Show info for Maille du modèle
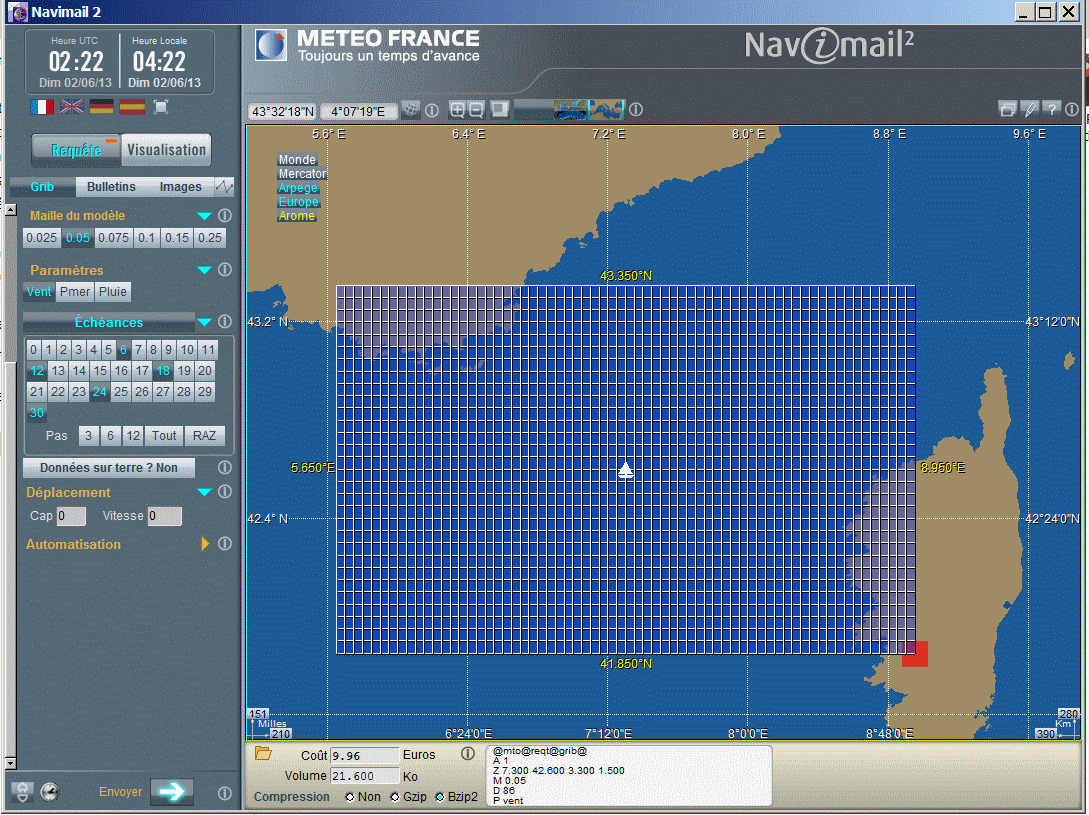This screenshot has width=1089, height=815. pyautogui.click(x=224, y=215)
